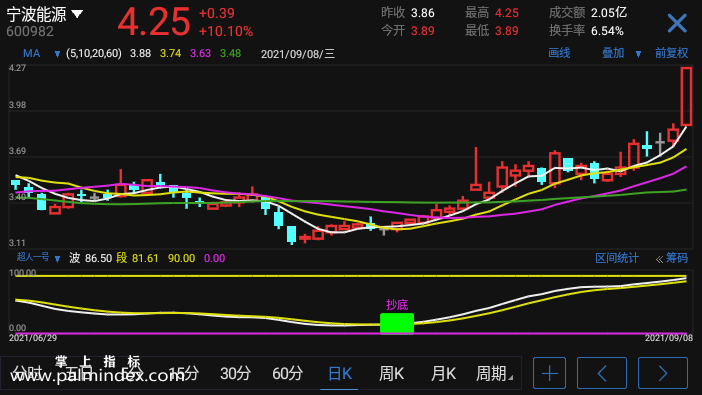Select the 30分 timeframe tab

(235, 373)
